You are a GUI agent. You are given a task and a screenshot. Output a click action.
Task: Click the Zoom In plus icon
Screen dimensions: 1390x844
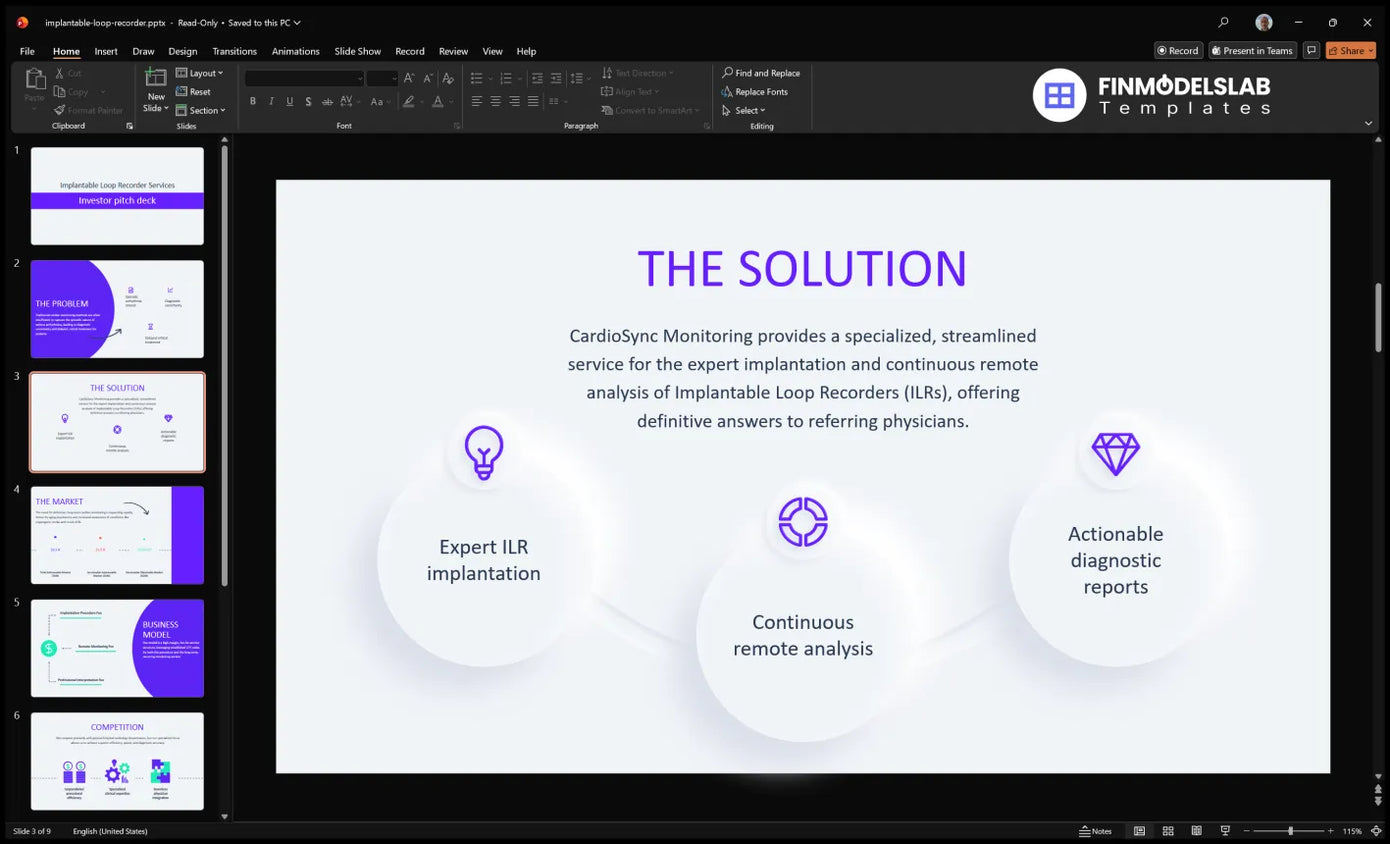point(1331,831)
